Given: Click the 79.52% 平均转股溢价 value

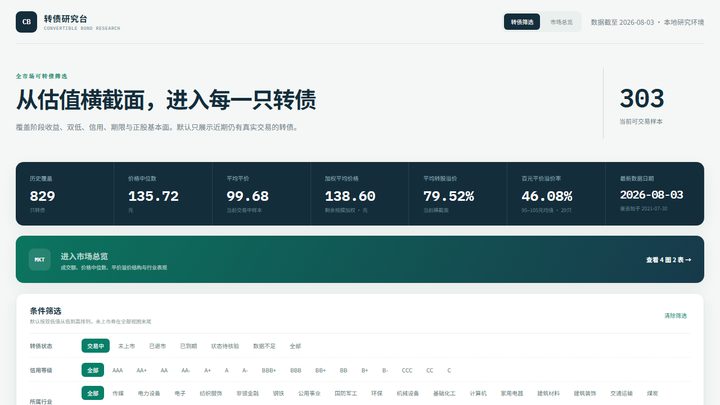Looking at the screenshot, I should tap(449, 197).
